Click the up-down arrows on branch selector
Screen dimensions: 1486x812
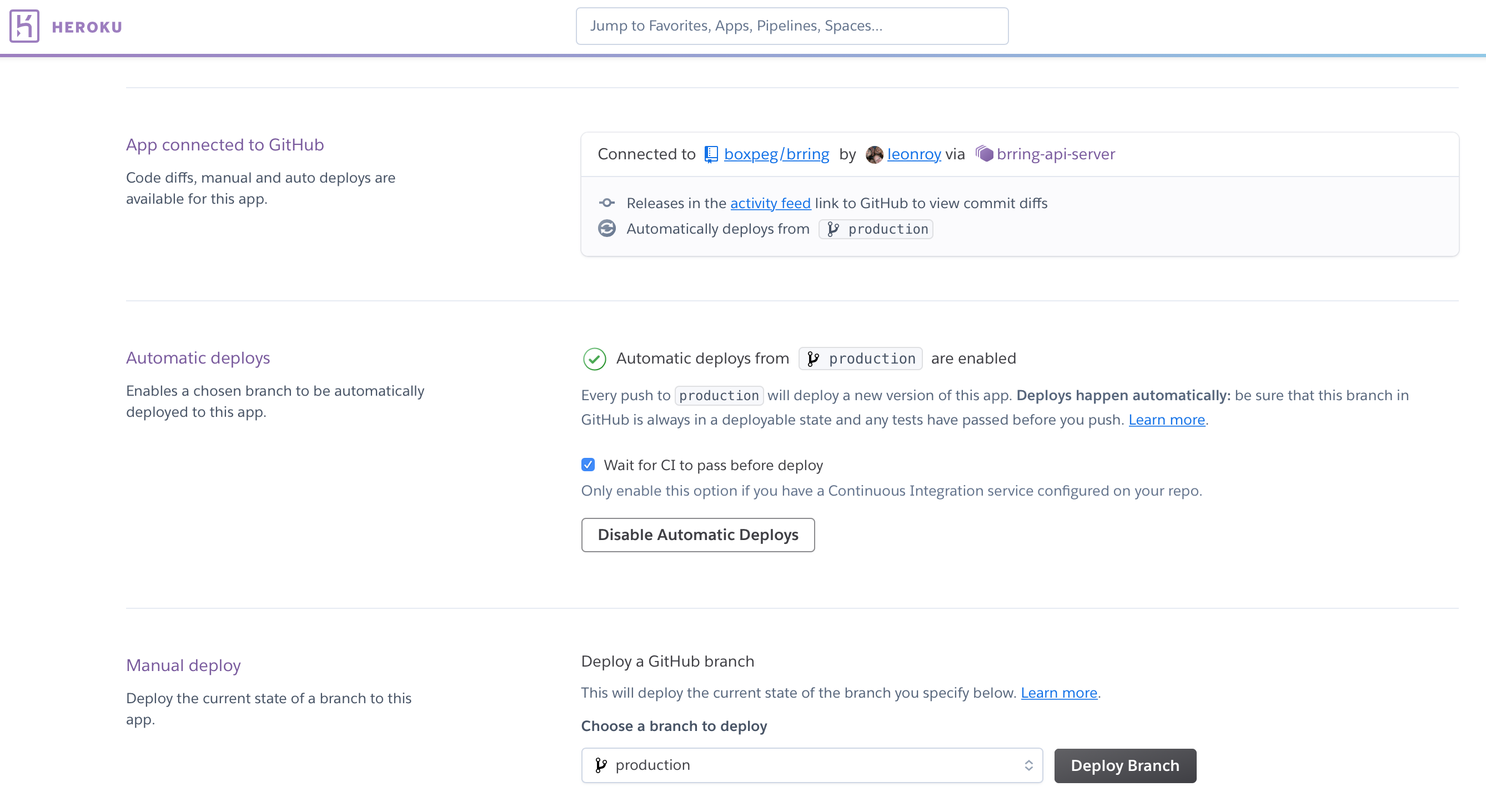[x=1028, y=765]
